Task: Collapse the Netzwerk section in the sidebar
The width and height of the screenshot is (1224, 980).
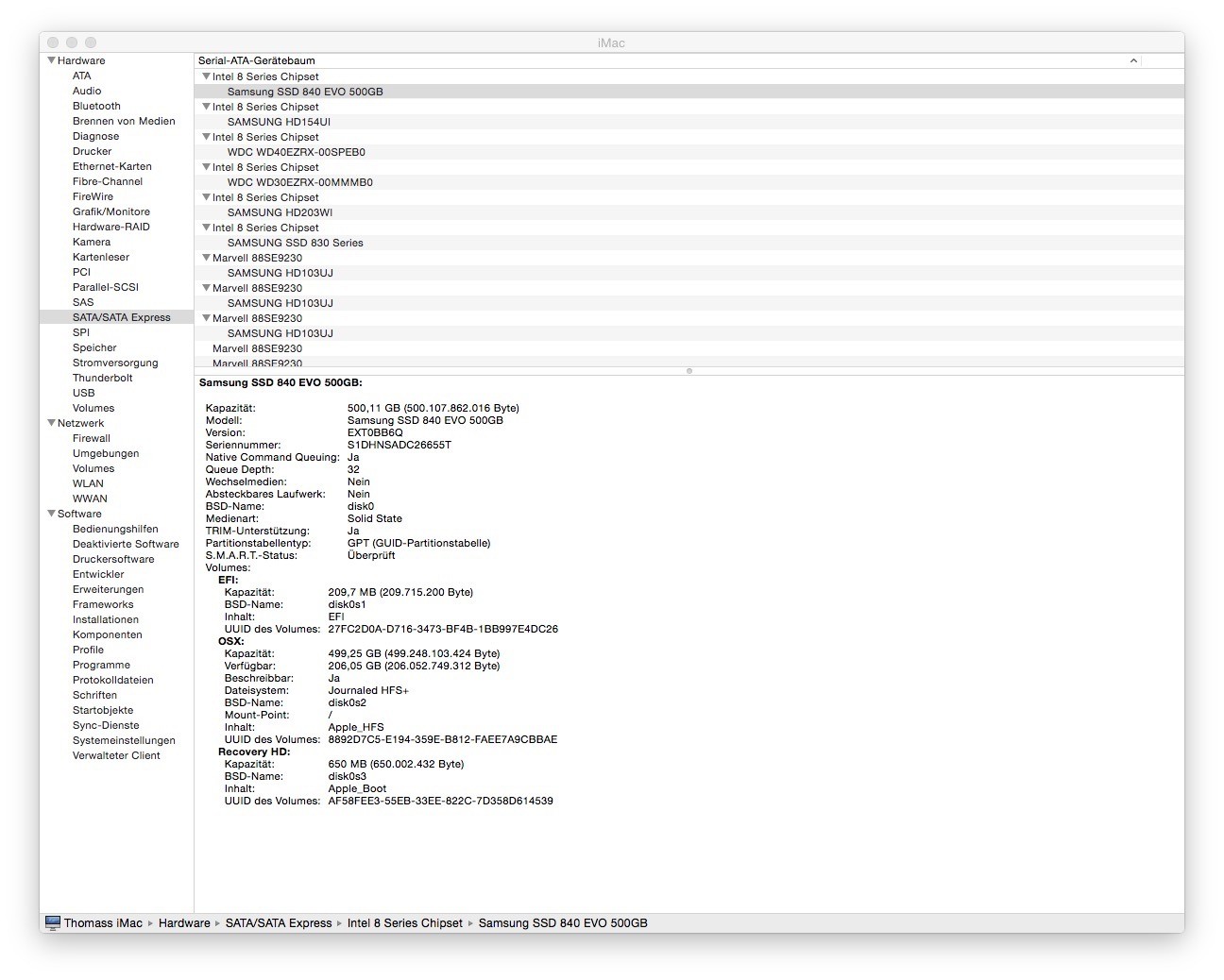Action: click(x=51, y=423)
